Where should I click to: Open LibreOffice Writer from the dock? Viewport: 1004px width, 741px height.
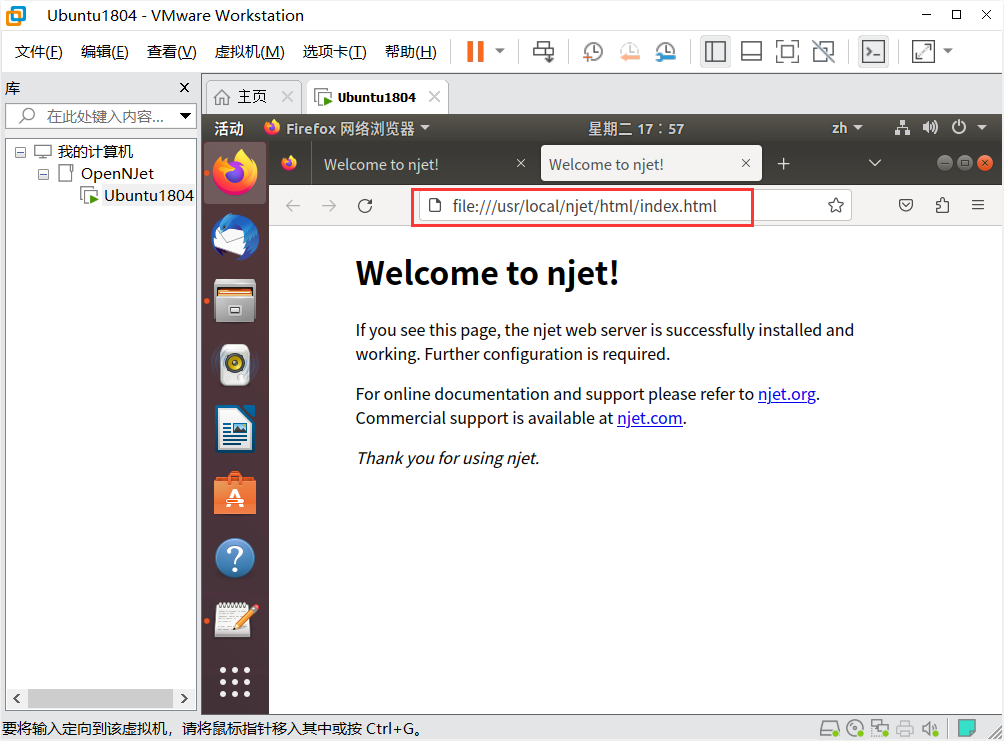(235, 429)
